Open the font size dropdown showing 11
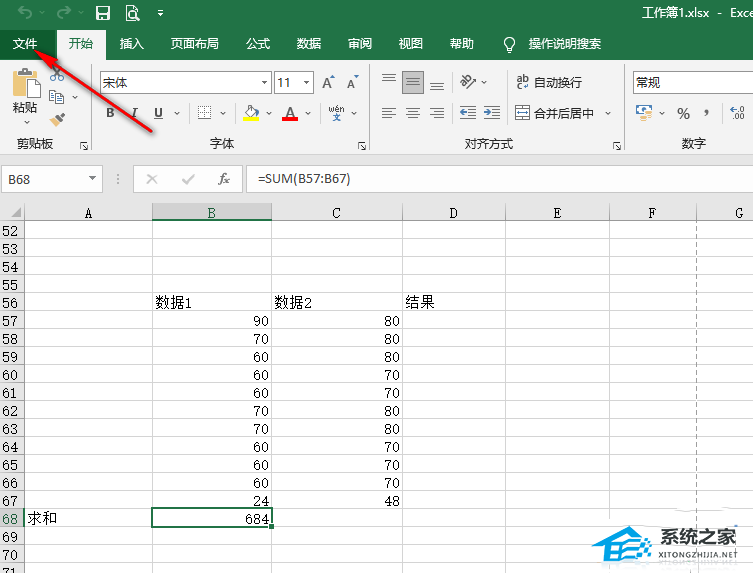This screenshot has height=573, width=753. pos(306,83)
